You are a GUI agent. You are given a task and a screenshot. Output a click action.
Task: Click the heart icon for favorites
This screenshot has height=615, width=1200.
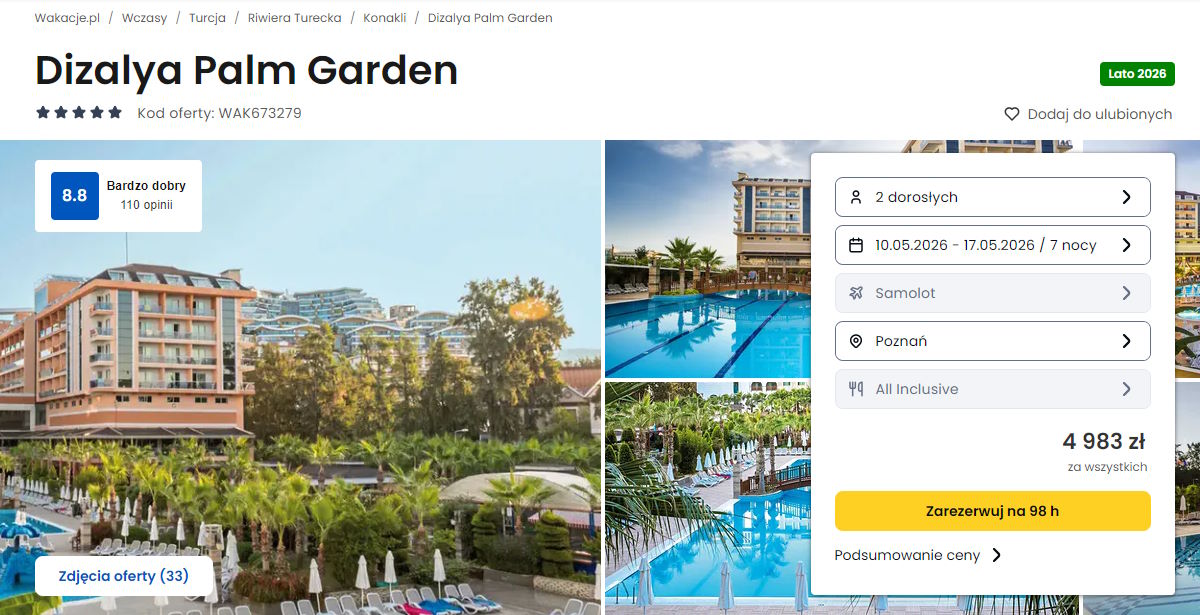(x=1012, y=114)
